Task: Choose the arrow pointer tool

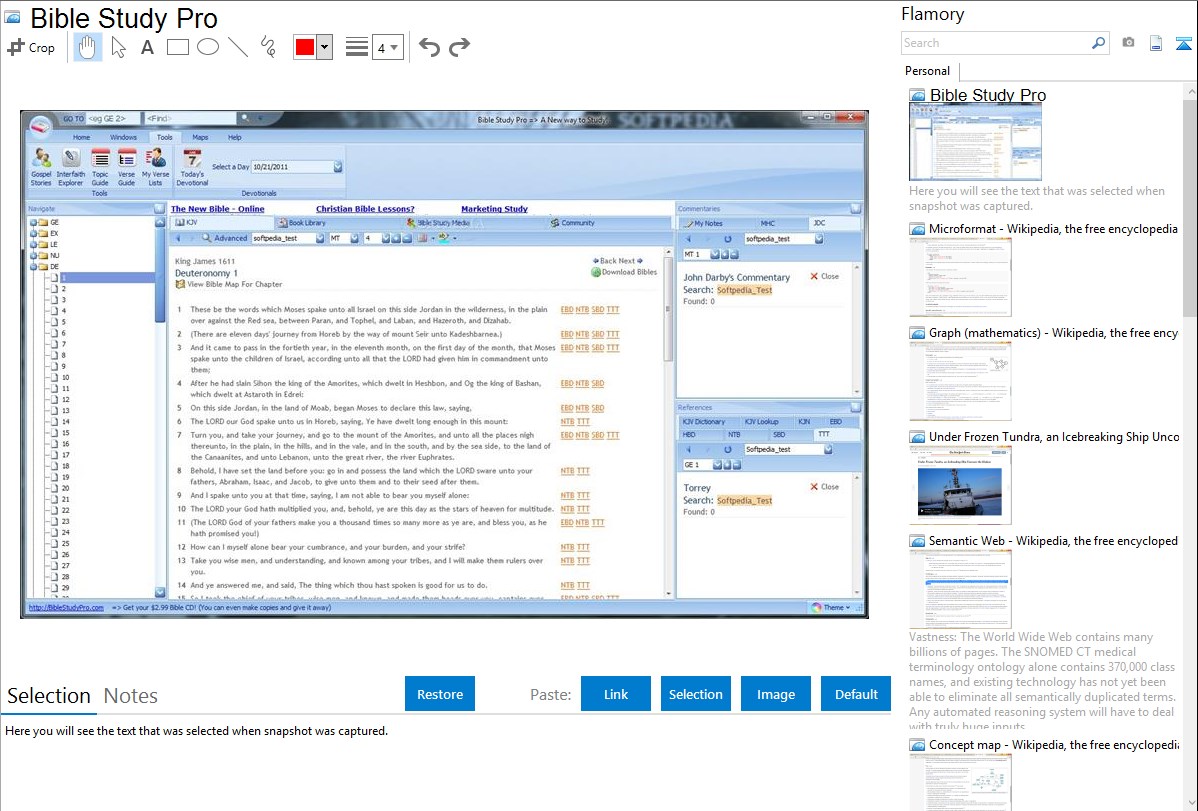Action: (118, 47)
